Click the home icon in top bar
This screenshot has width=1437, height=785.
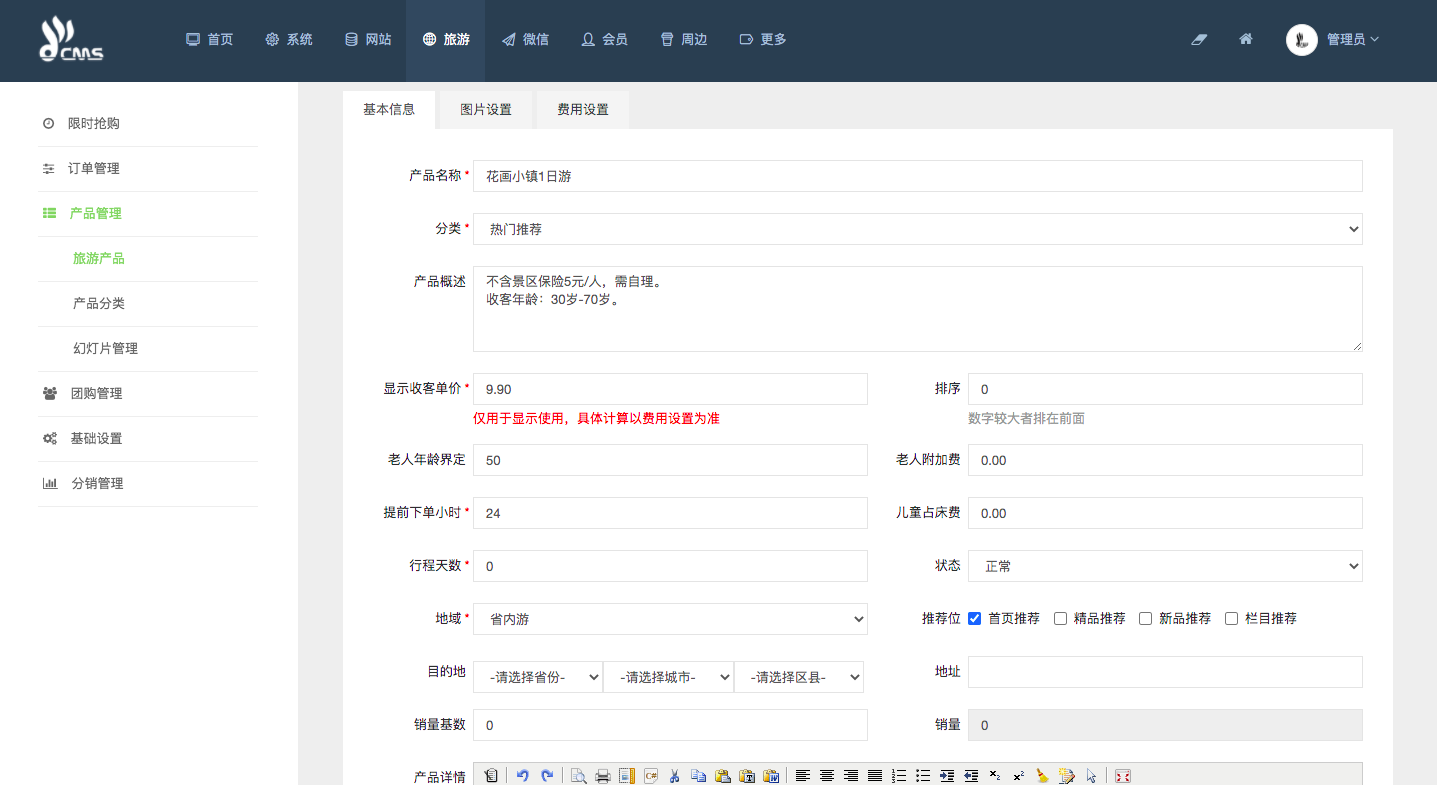point(1246,40)
